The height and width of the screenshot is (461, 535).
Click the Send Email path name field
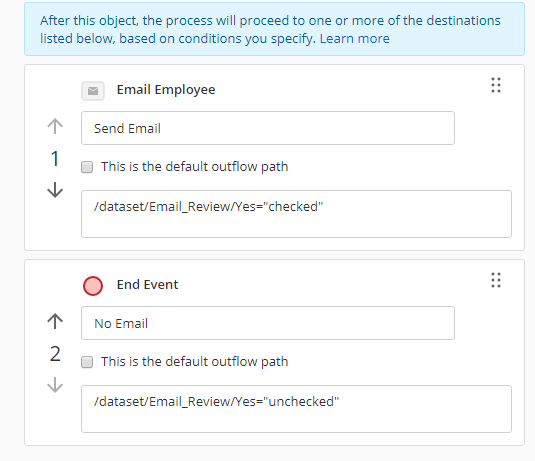[x=268, y=128]
